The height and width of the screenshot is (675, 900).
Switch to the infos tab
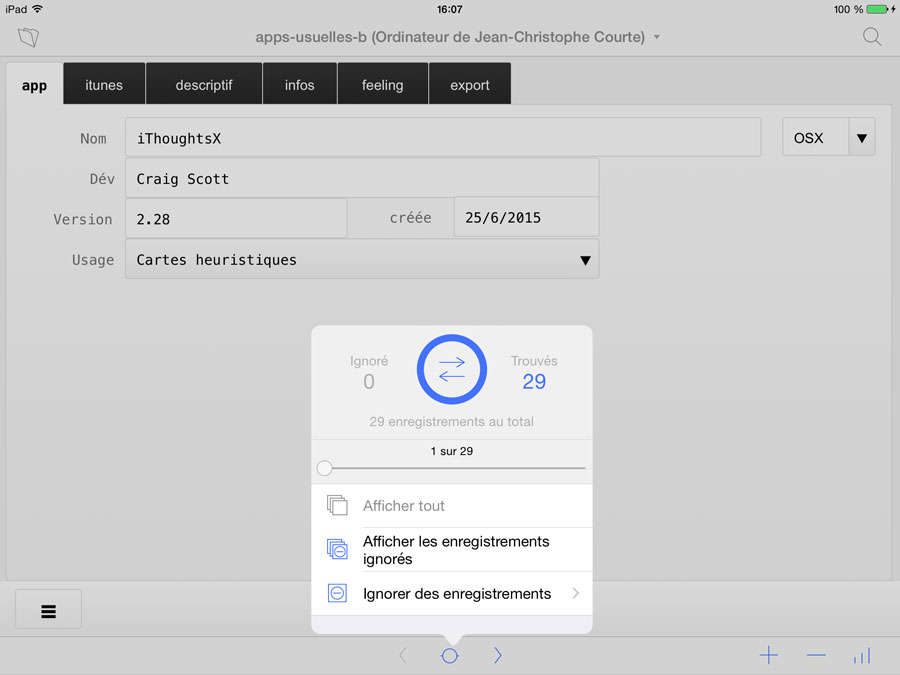click(x=300, y=84)
